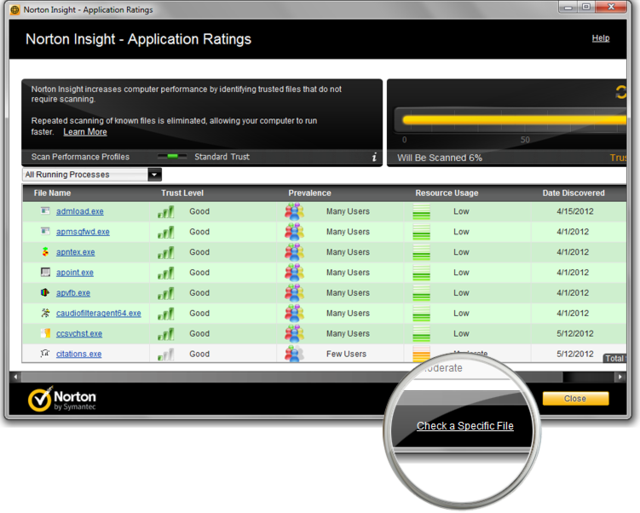The image size is (640, 513).
Task: Open the citations.exe file link
Action: coord(79,354)
